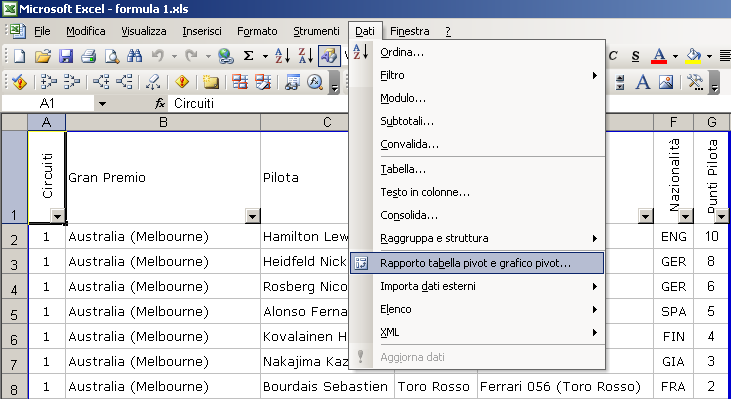Click Remove Precedent Arrows icon
The width and height of the screenshot is (731, 399).
coord(71,83)
